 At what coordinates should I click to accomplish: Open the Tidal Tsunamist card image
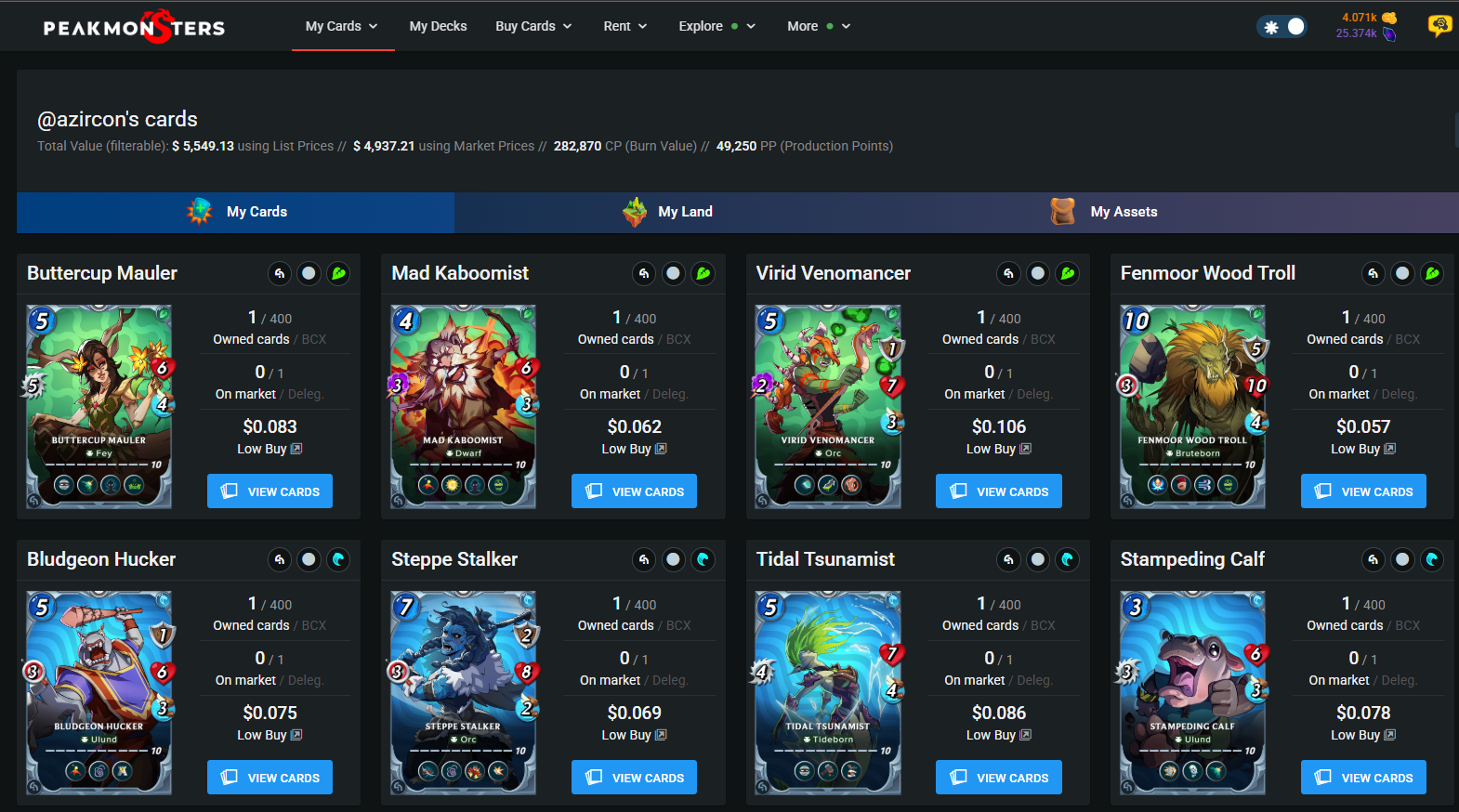click(828, 692)
